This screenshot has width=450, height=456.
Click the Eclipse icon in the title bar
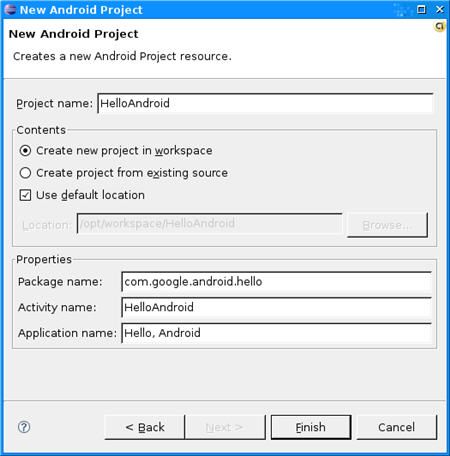click(10, 9)
